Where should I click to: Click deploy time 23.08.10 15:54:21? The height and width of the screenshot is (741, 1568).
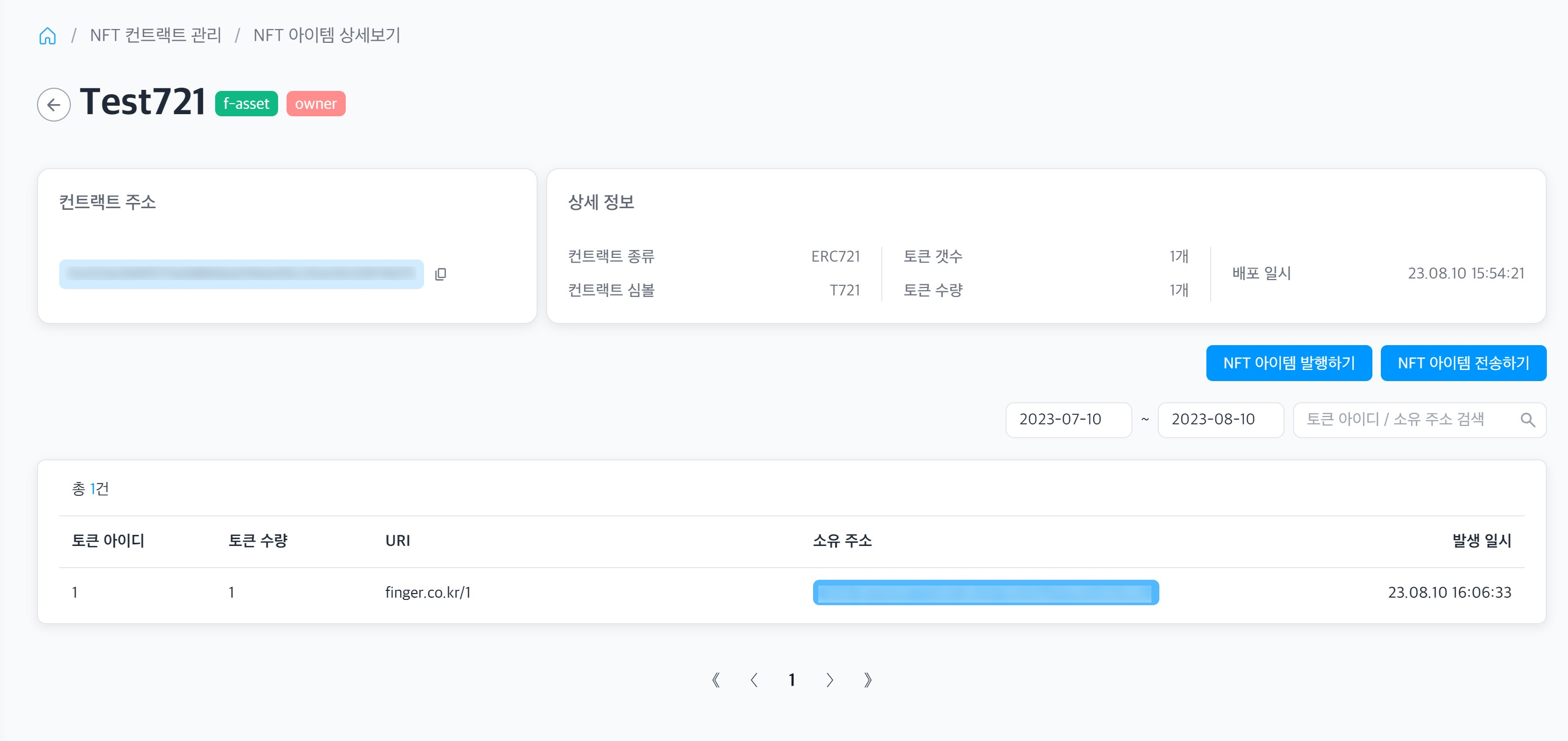(1466, 273)
